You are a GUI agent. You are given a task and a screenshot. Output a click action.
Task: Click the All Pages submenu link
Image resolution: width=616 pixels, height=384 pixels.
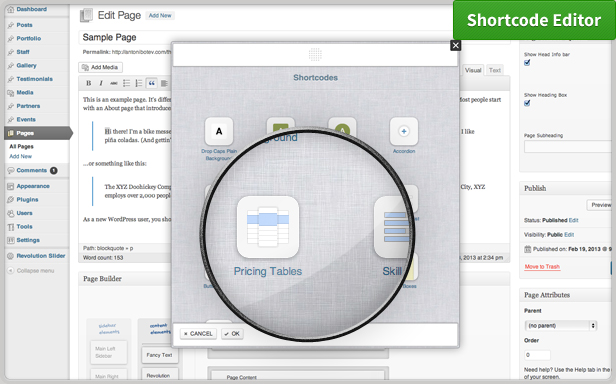coord(21,146)
